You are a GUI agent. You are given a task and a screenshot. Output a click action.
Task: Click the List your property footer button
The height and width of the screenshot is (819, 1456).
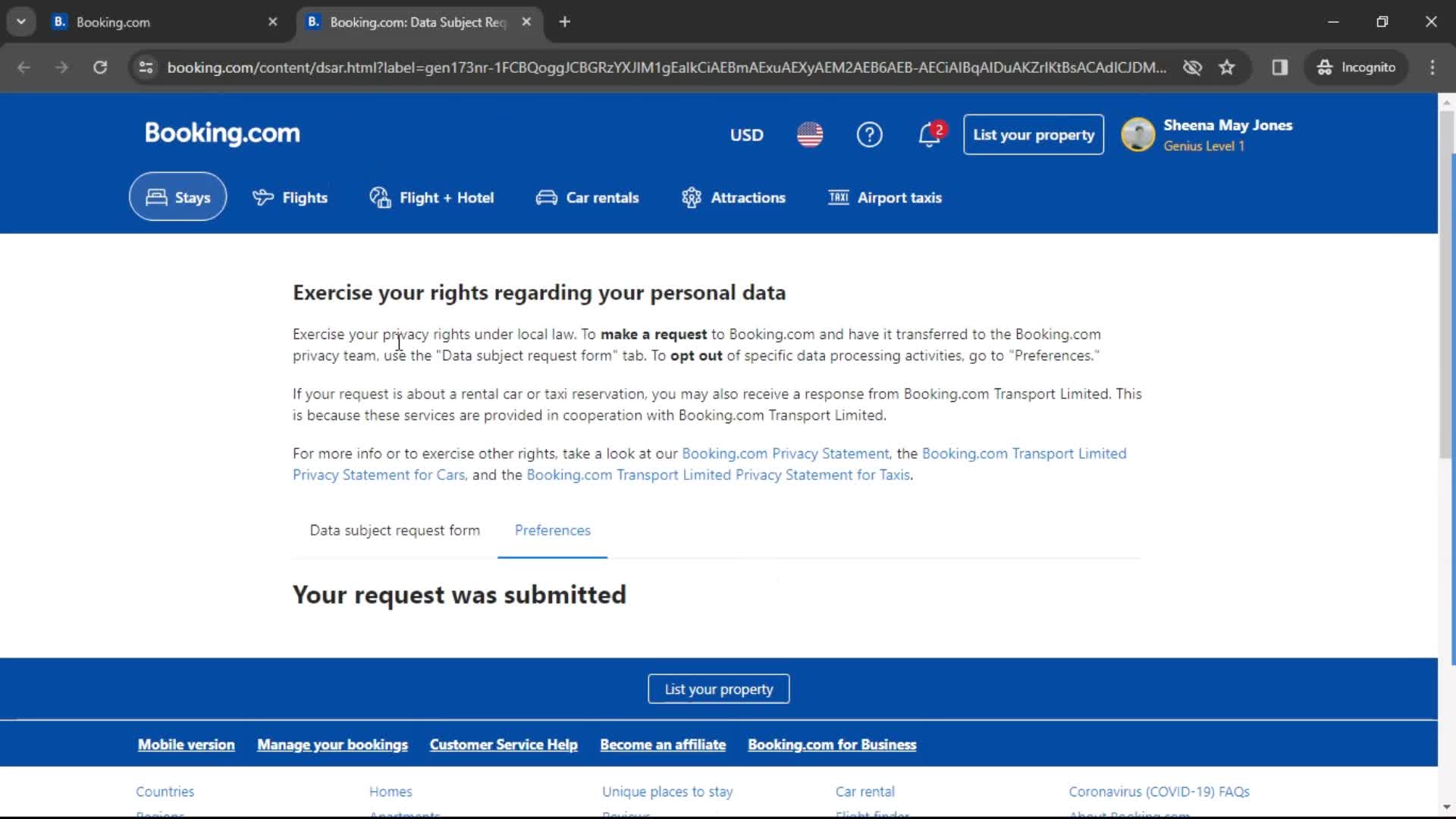click(718, 688)
